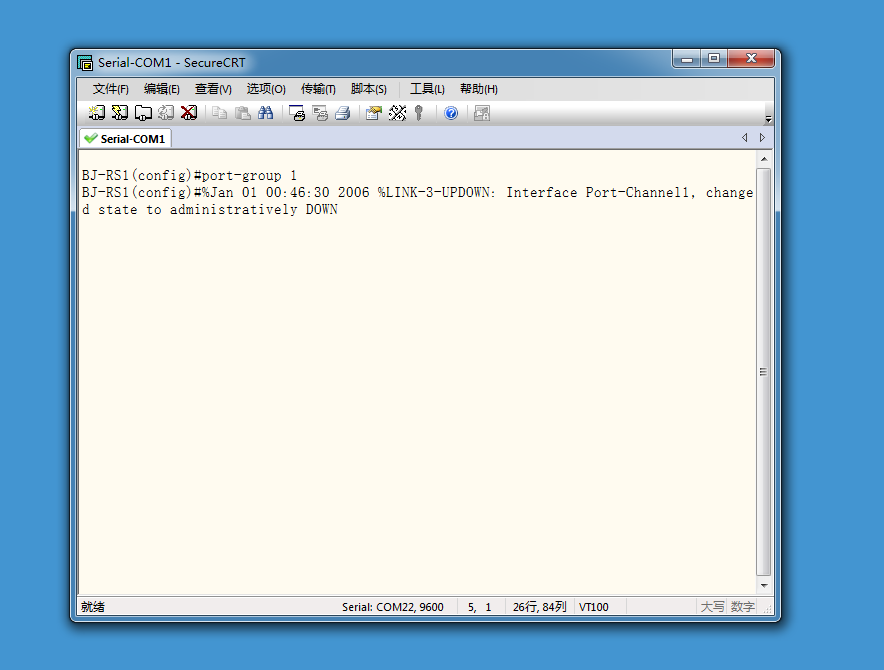Click the grayed Reconnect icon
The image size is (884, 670).
click(x=166, y=113)
